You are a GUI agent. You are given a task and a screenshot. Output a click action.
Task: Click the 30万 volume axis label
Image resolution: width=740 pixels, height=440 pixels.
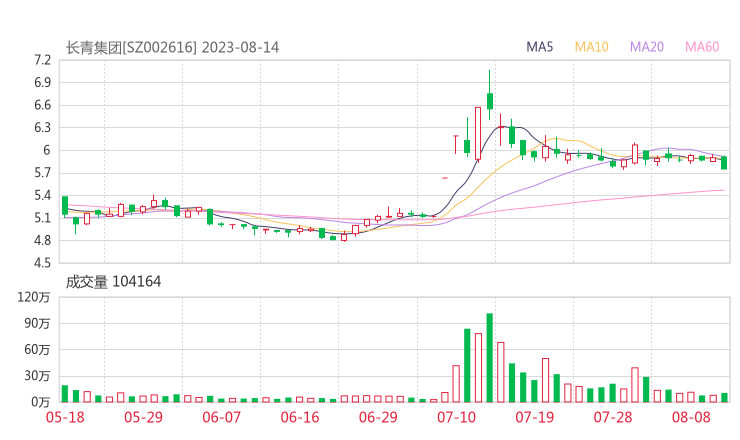37,376
